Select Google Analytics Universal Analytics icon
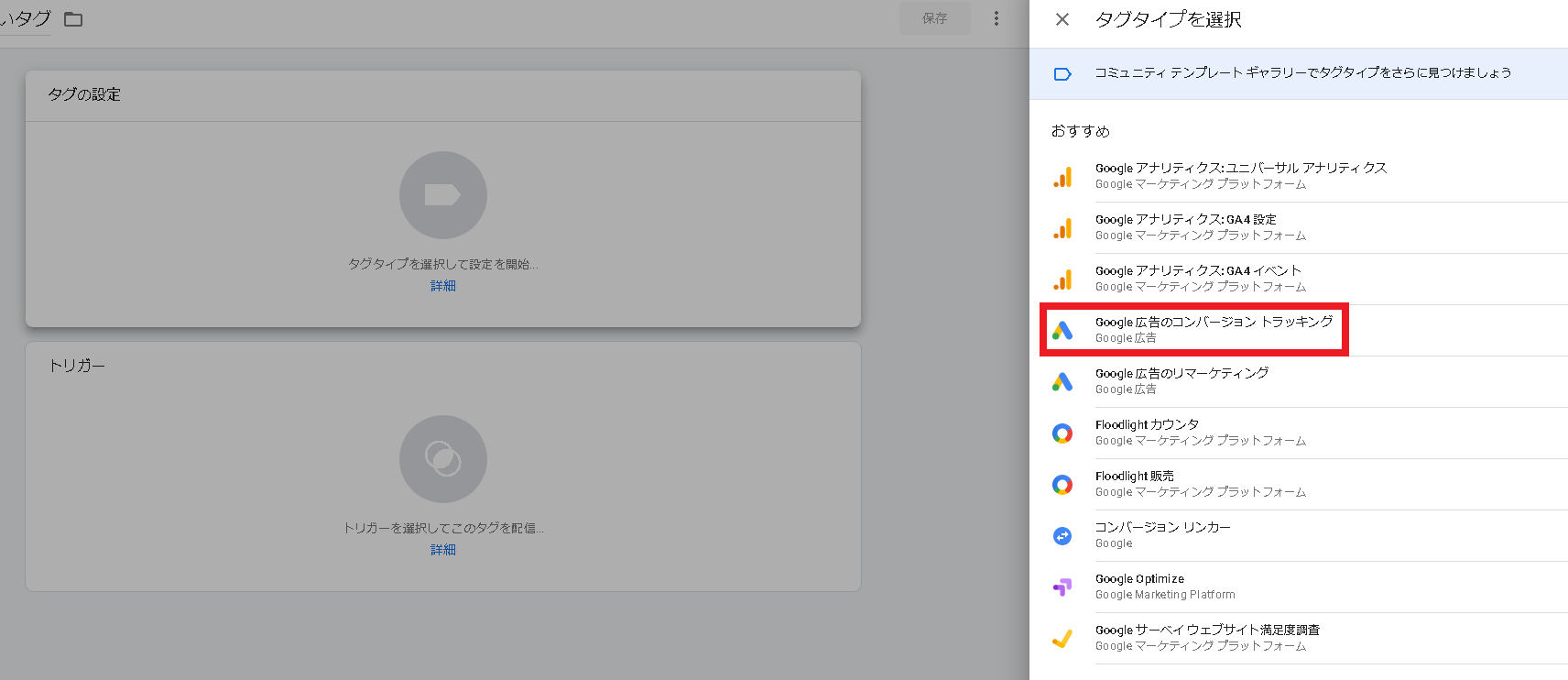Screen dimensions: 1568x680 1062,177
